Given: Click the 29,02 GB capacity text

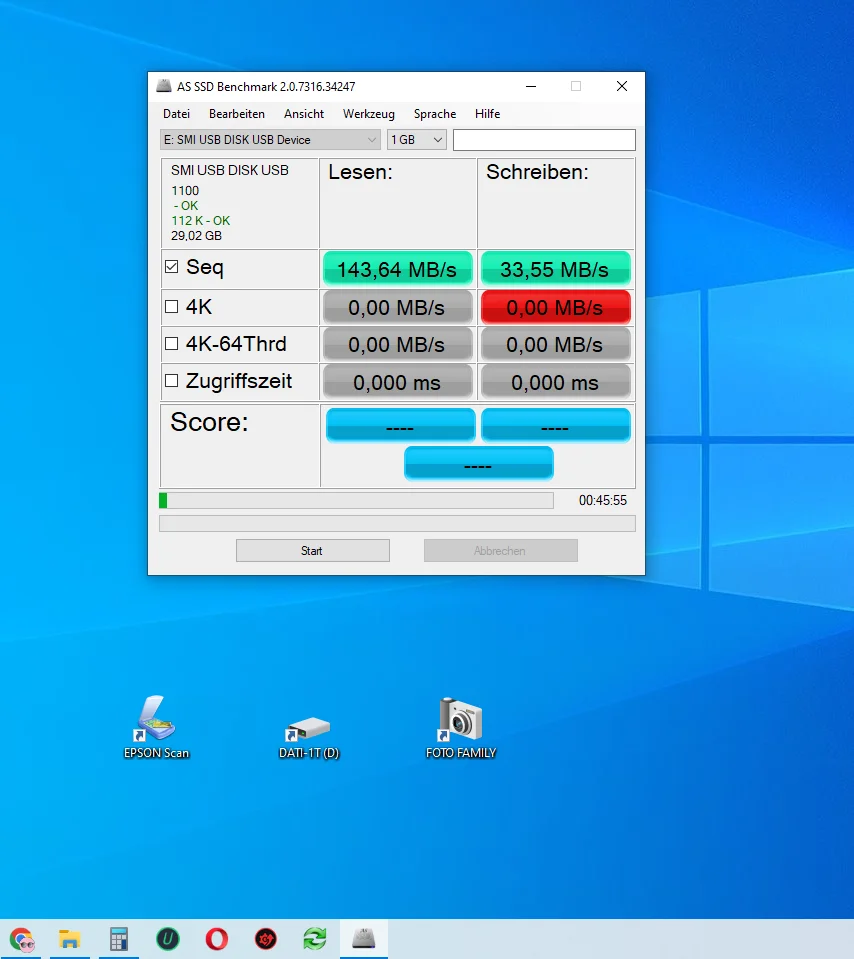Looking at the screenshot, I should coord(196,236).
